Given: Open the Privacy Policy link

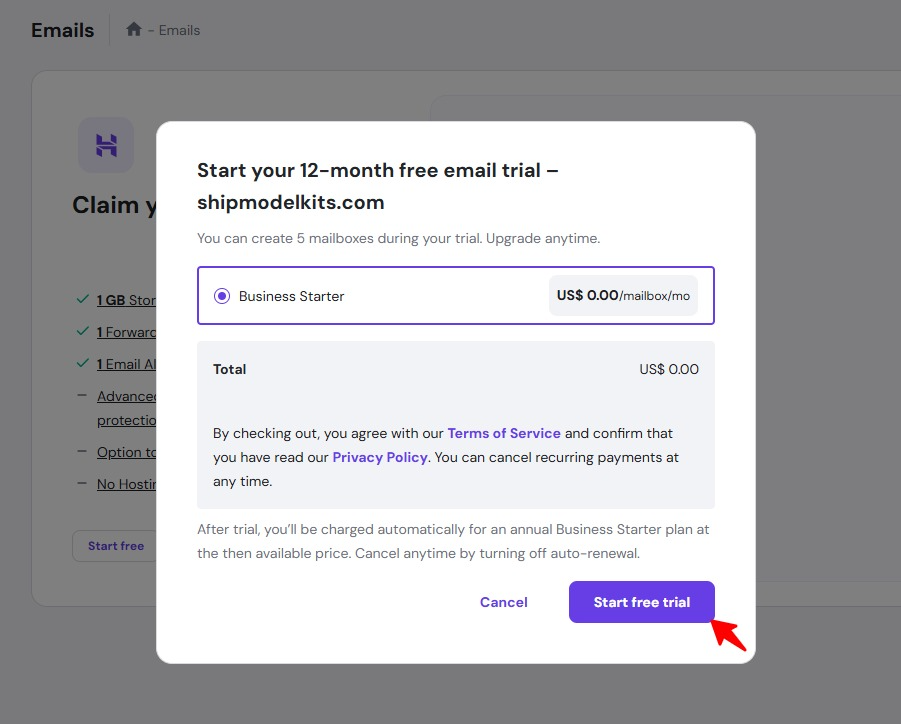Looking at the screenshot, I should tap(380, 457).
